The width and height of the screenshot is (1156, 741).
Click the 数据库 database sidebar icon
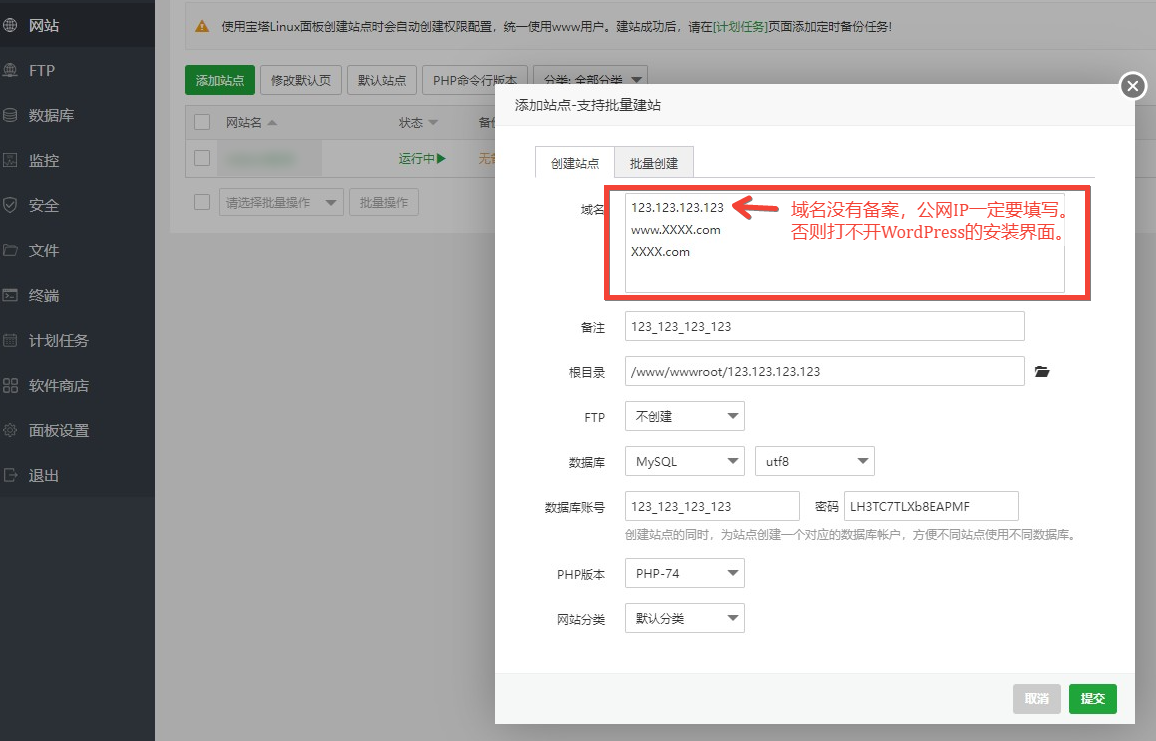pos(11,116)
